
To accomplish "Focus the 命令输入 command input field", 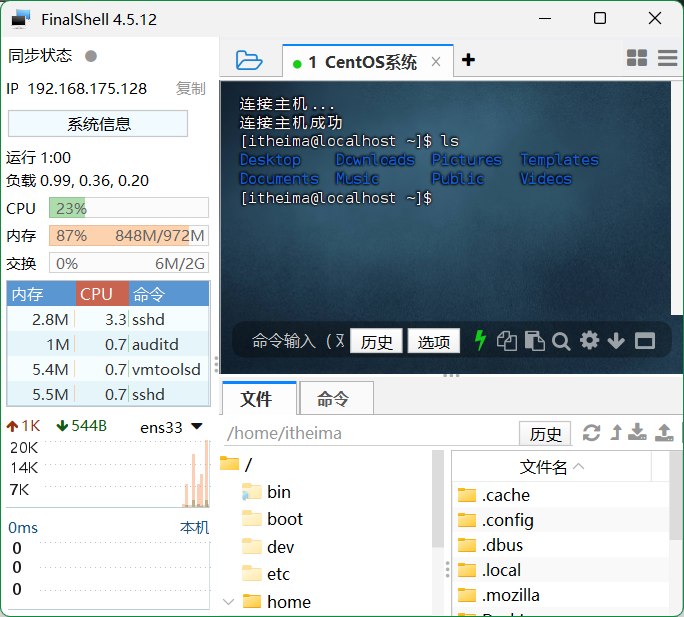I will click(298, 341).
